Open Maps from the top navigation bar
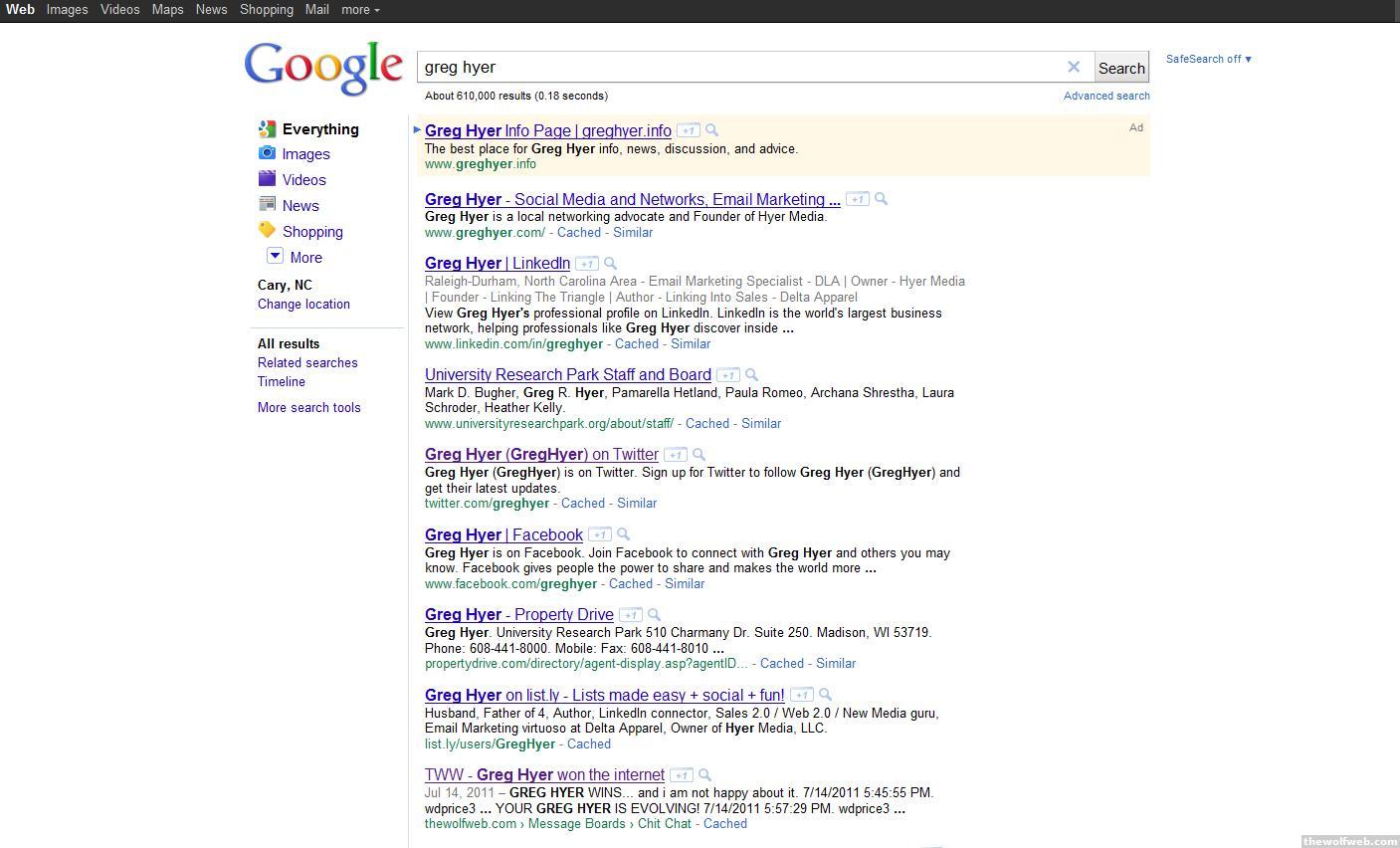Image resolution: width=1400 pixels, height=848 pixels. coord(167,10)
